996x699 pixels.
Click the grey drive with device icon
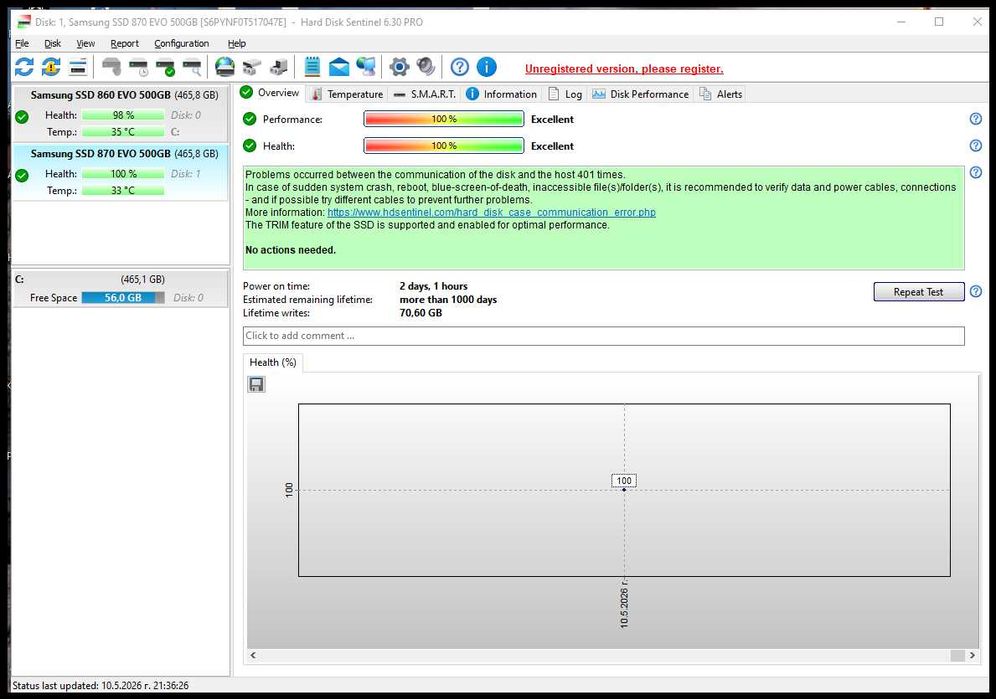pyautogui.click(x=279, y=67)
